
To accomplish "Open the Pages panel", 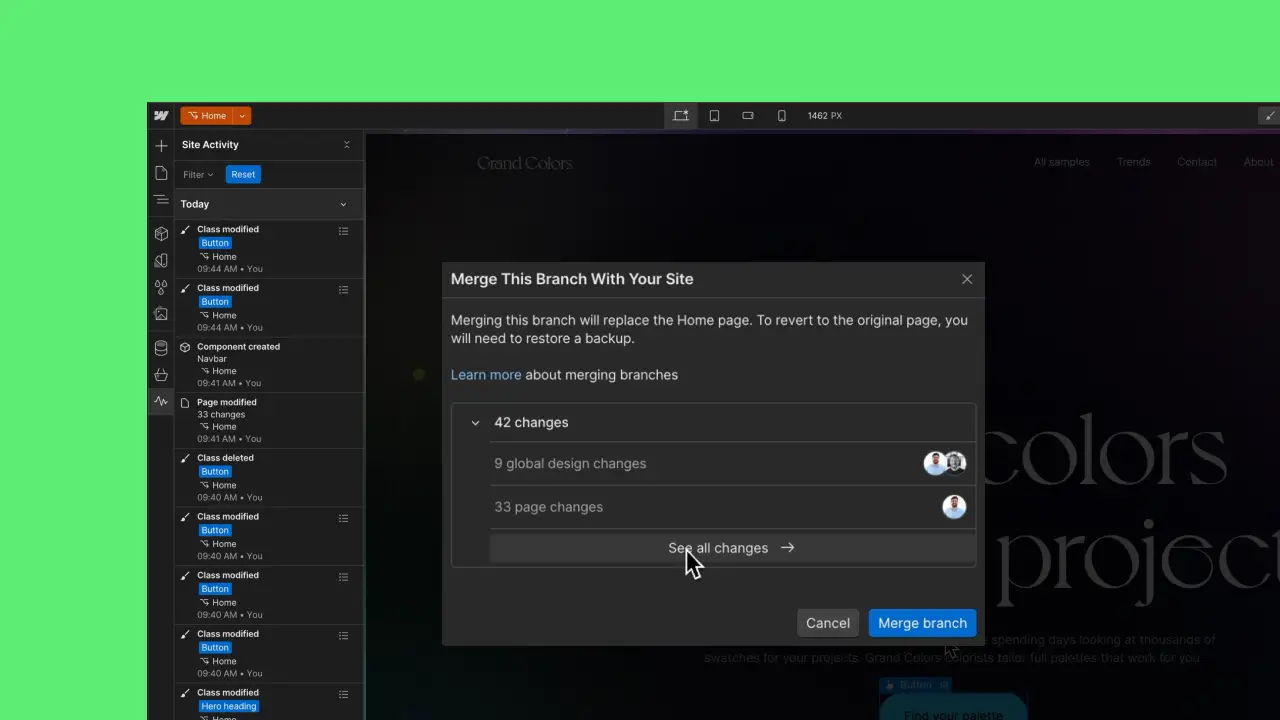I will 160,171.
